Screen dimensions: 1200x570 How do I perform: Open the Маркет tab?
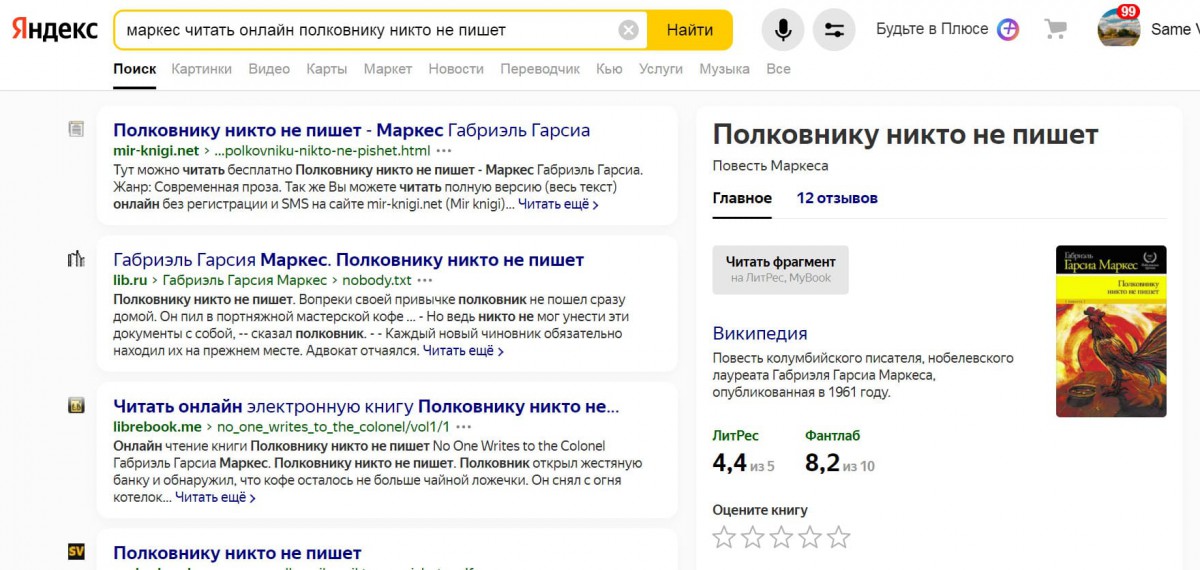[388, 69]
